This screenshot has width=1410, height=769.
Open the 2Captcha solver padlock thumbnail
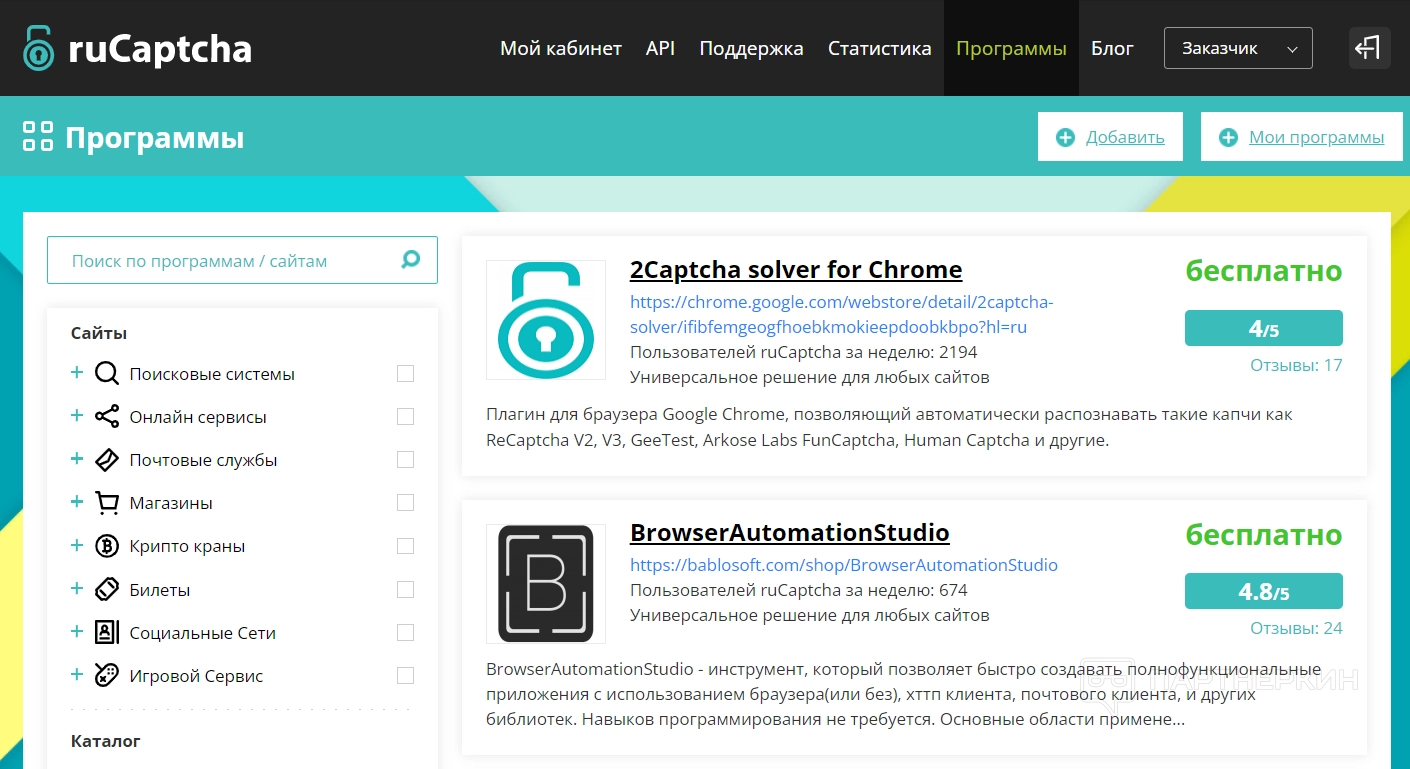[546, 320]
